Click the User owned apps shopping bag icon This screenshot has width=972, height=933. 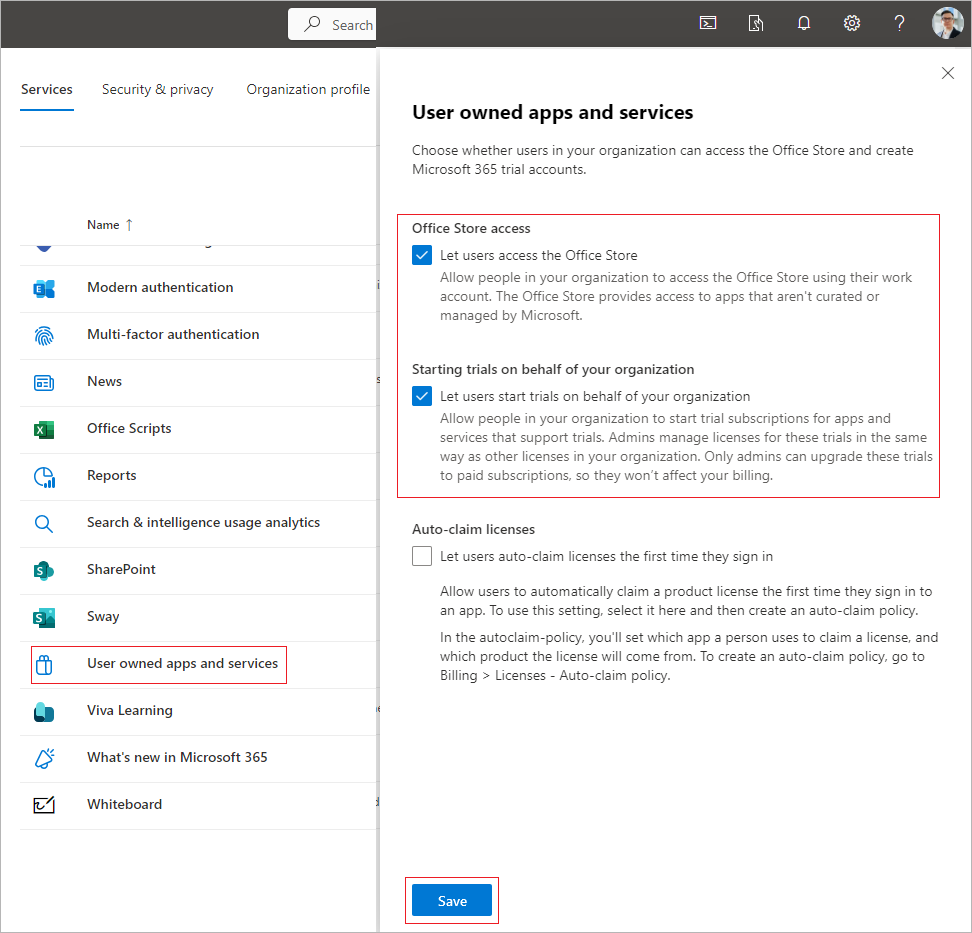pyautogui.click(x=44, y=665)
